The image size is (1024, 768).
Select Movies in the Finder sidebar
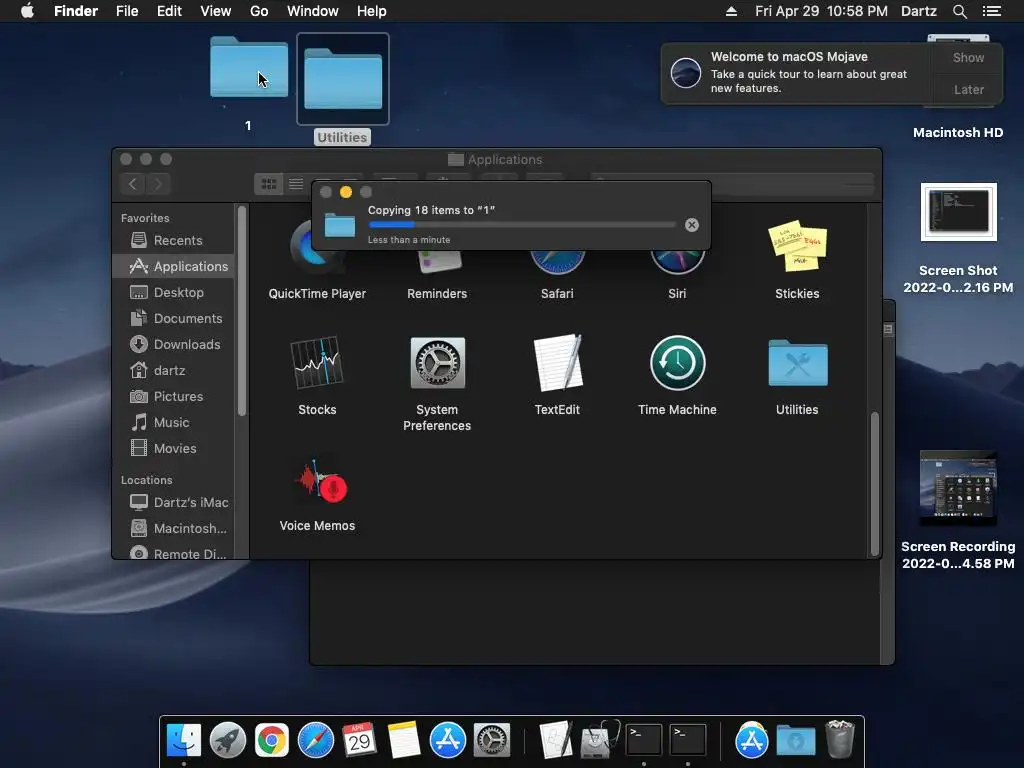pyautogui.click(x=174, y=449)
